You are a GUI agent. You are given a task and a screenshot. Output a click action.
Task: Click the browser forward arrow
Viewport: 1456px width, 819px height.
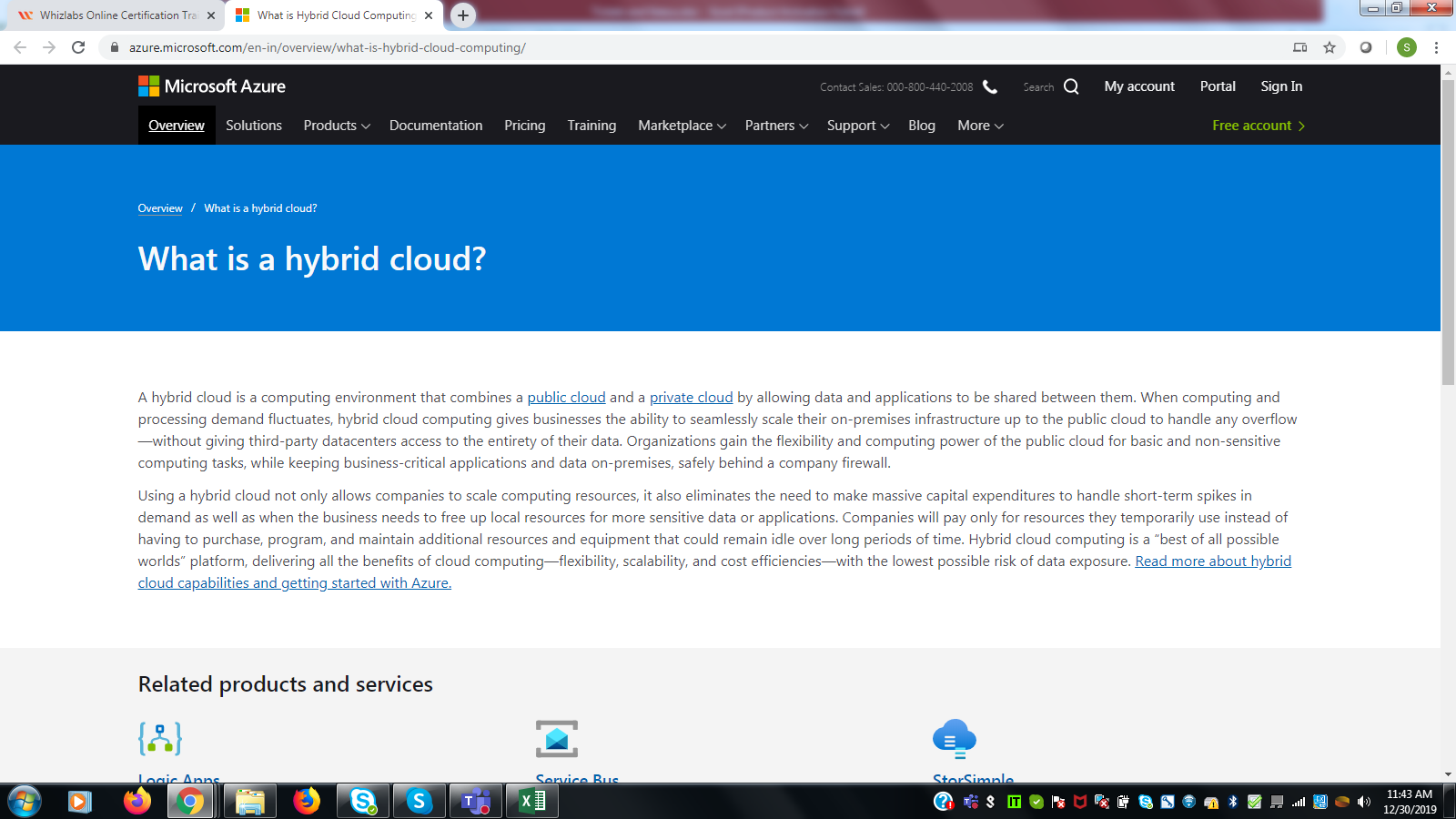point(49,47)
